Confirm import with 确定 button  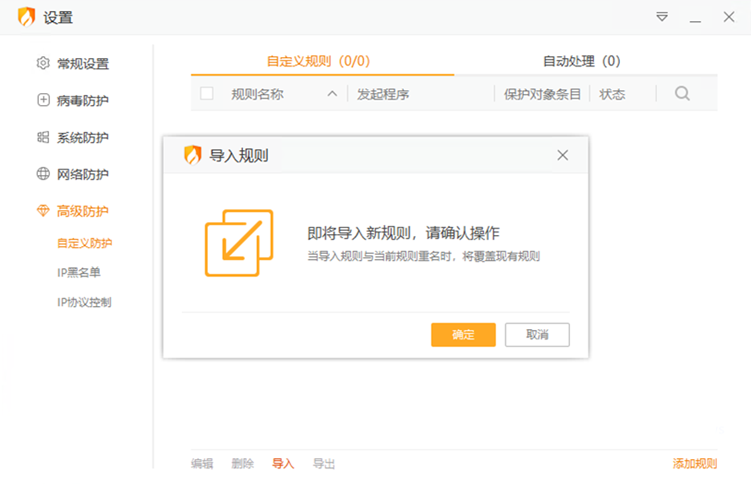463,335
